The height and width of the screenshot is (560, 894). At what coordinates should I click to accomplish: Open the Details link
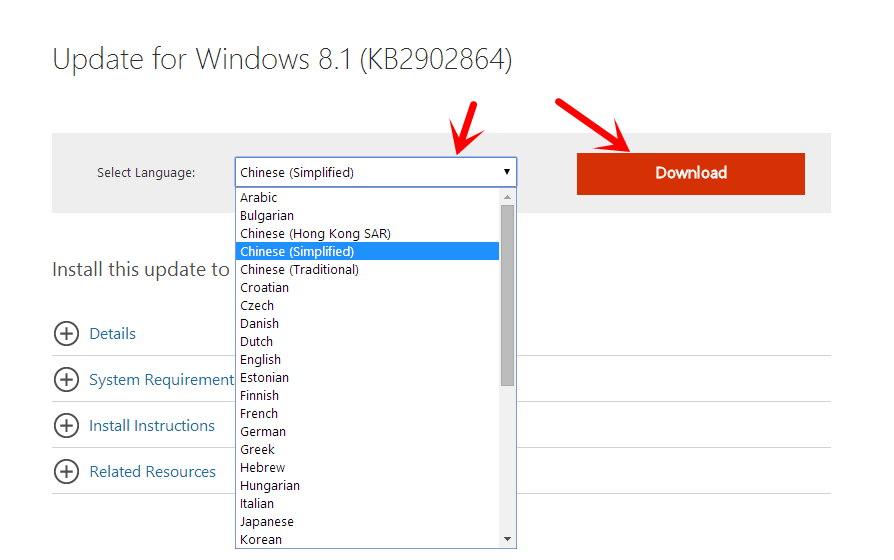click(x=112, y=334)
